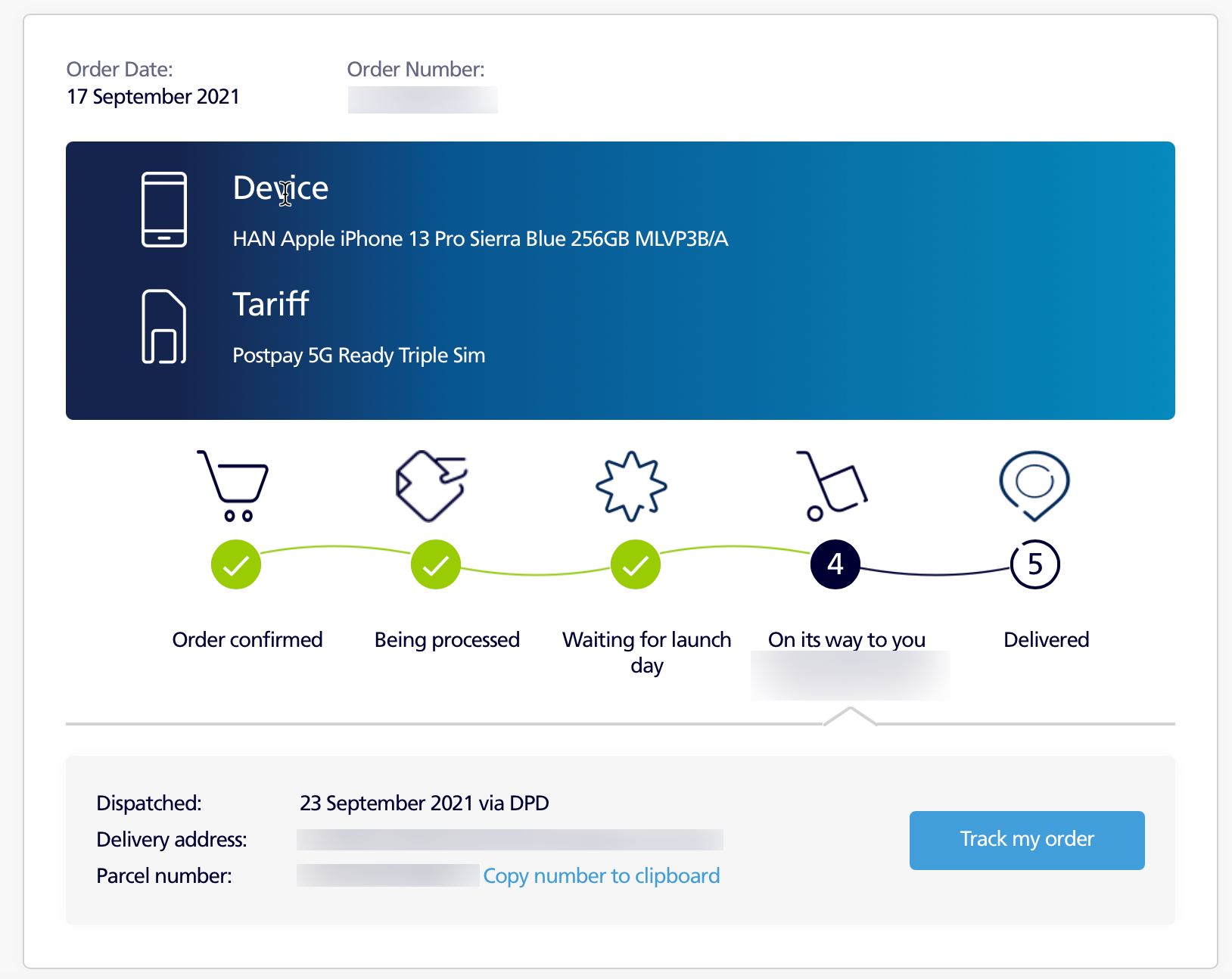Select the Waiting for launch day checkmark

[636, 564]
